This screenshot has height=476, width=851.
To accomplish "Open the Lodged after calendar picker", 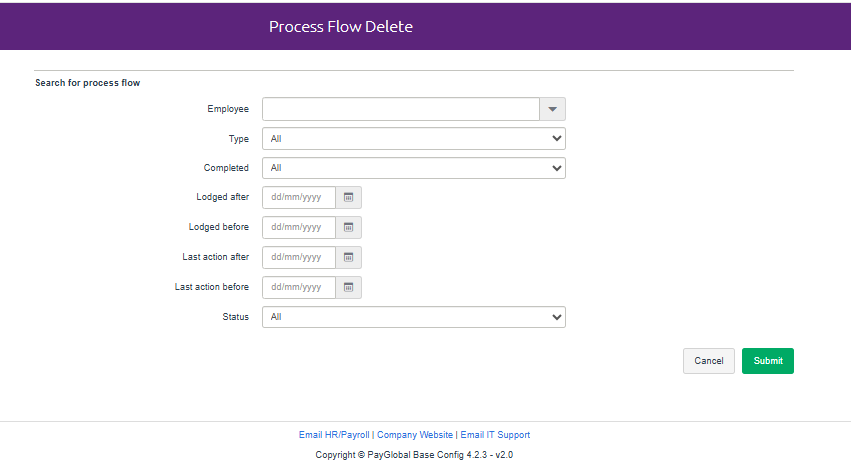I will pyautogui.click(x=349, y=198).
